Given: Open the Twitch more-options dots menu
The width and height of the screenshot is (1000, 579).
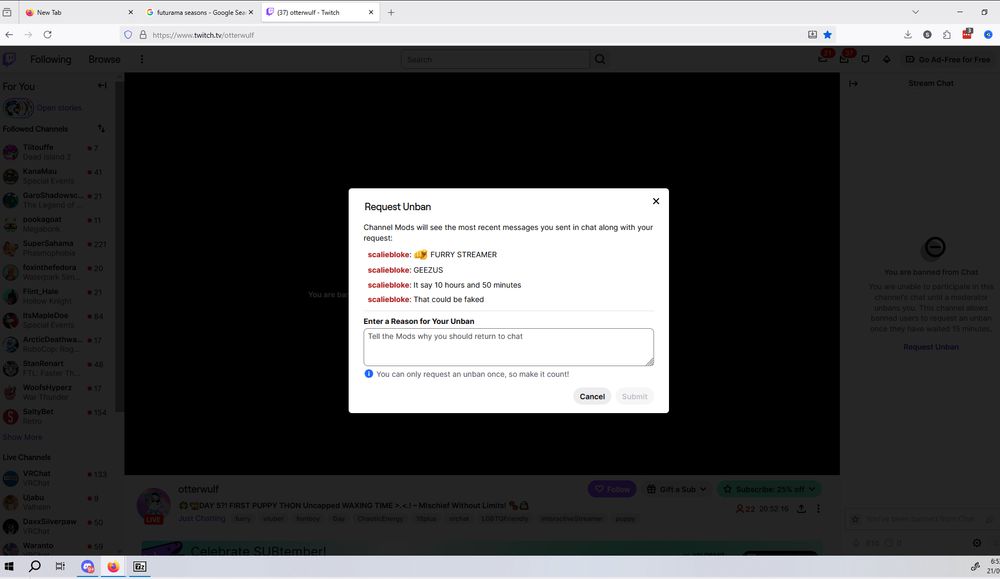Looking at the screenshot, I should pyautogui.click(x=142, y=59).
